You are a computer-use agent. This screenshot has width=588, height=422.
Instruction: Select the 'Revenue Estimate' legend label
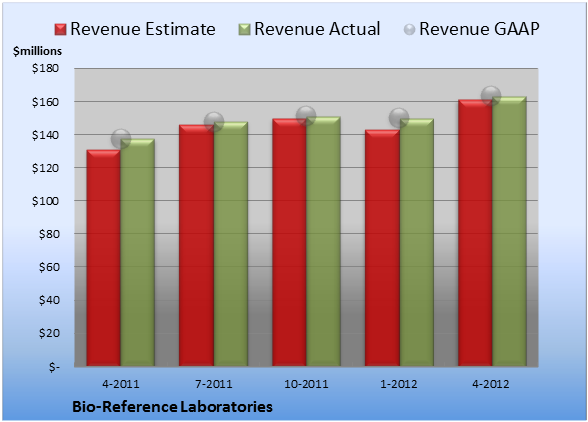[x=143, y=29]
